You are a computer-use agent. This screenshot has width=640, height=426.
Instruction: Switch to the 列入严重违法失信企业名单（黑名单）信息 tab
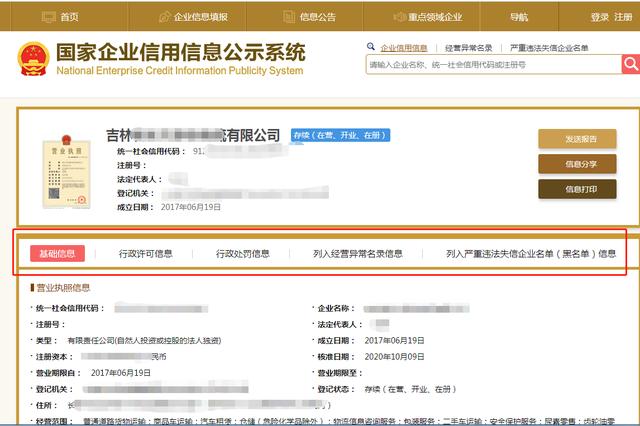pos(531,254)
